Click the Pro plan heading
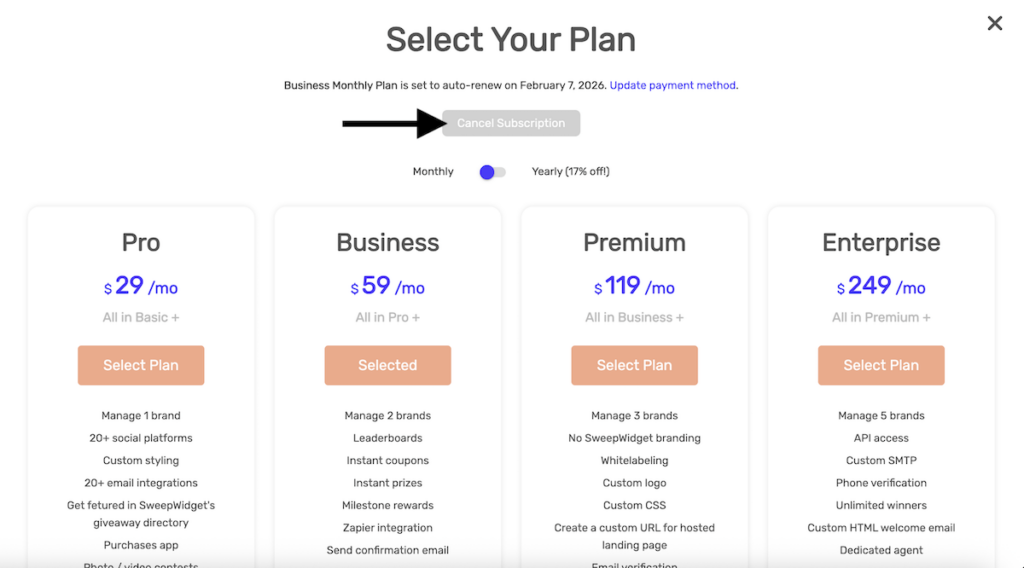 [x=141, y=243]
